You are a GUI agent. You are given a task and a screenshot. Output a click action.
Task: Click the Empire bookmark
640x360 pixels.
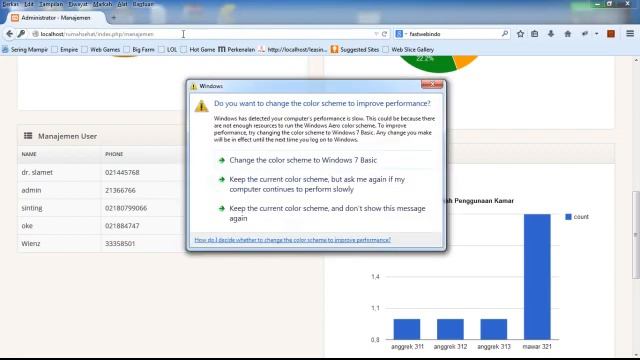click(65, 49)
